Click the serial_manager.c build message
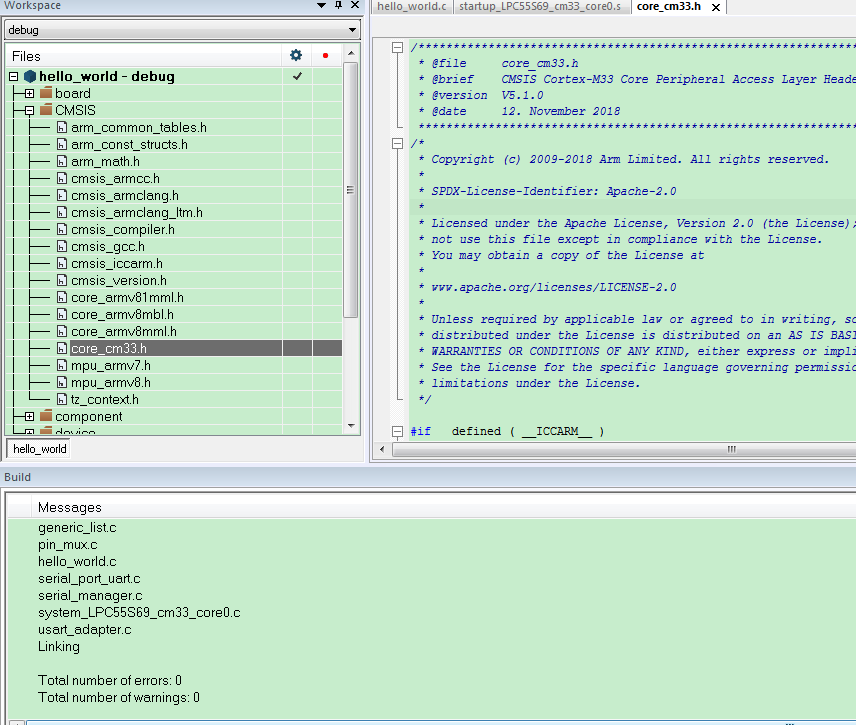 click(x=90, y=596)
